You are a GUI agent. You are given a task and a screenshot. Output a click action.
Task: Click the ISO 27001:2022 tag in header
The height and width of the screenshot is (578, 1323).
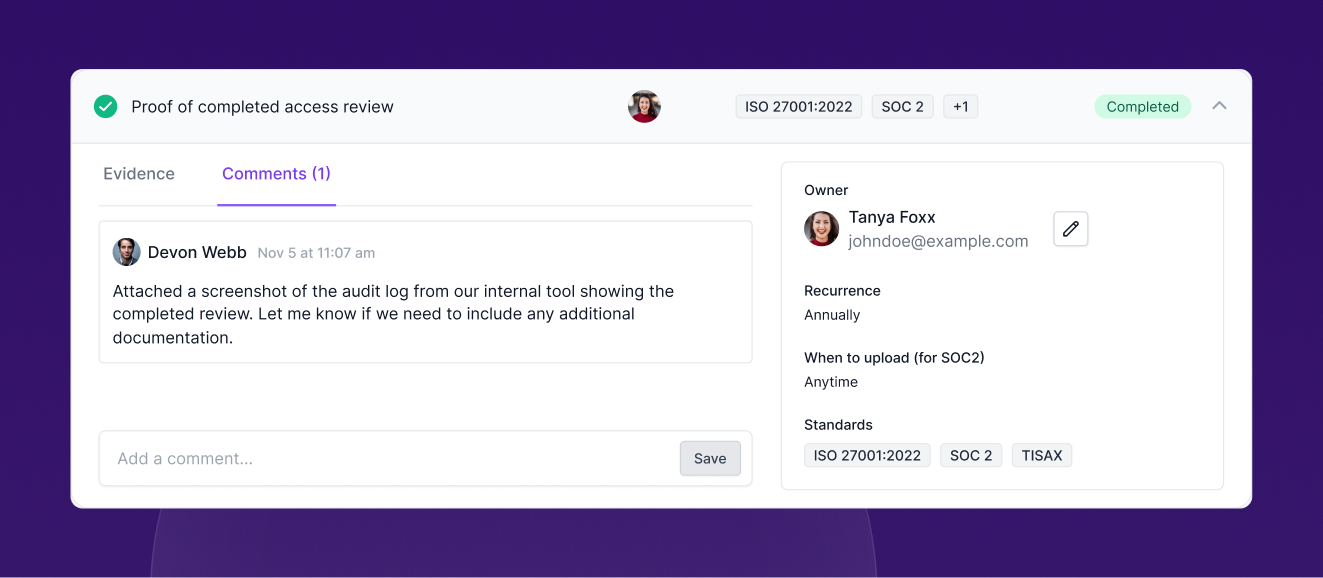(799, 107)
